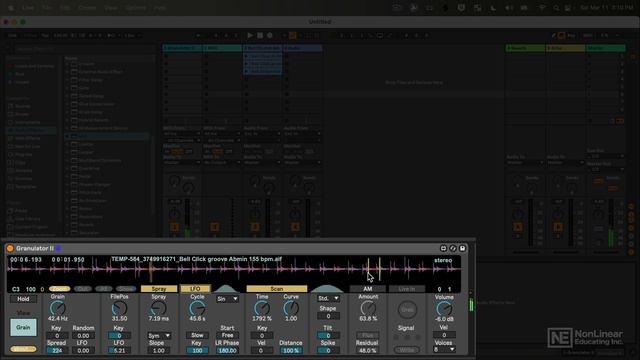Click the Scope button under the waveform
Screen dimensions: 640x360
(125, 289)
